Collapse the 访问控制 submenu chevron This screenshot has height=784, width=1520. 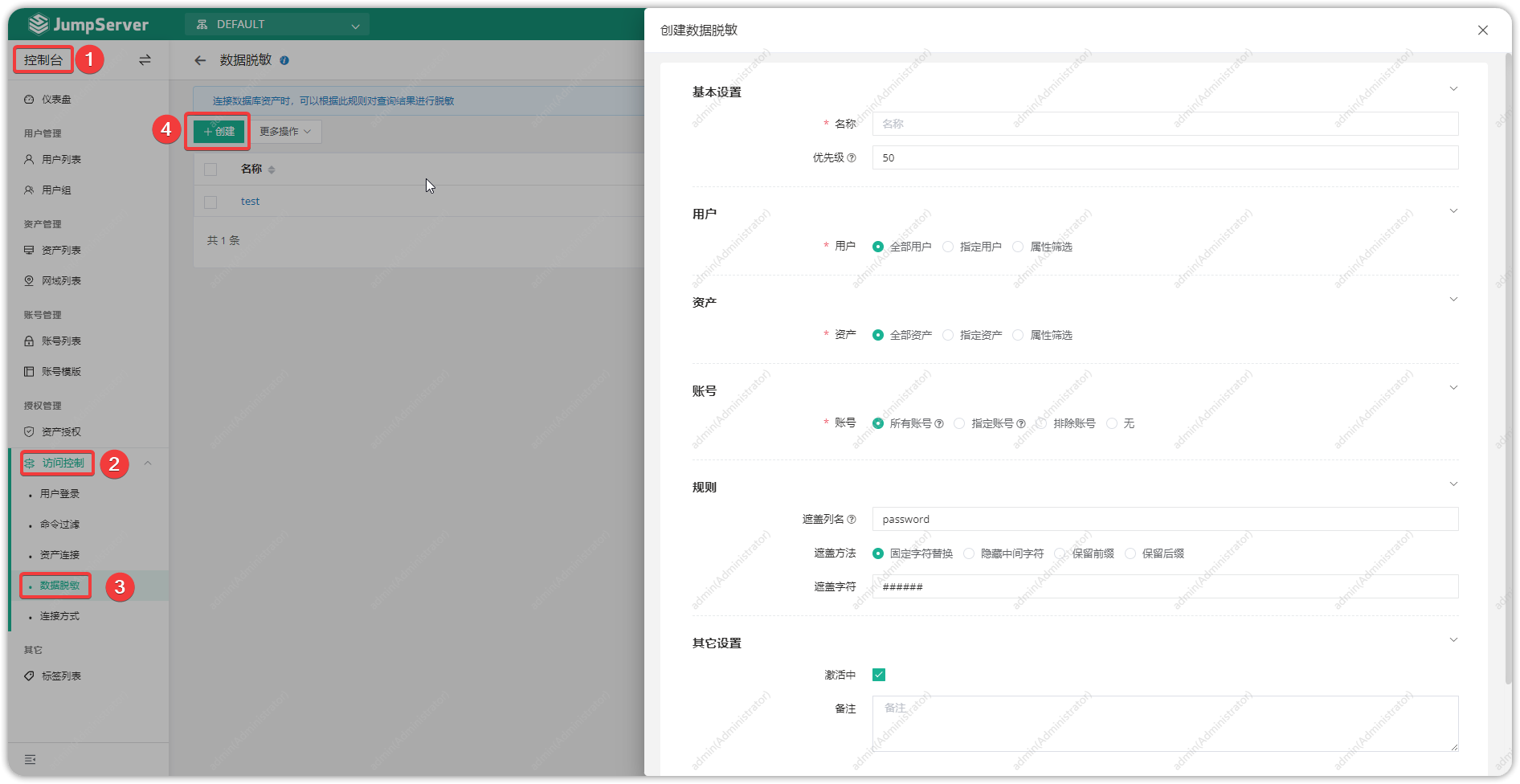pos(148,463)
